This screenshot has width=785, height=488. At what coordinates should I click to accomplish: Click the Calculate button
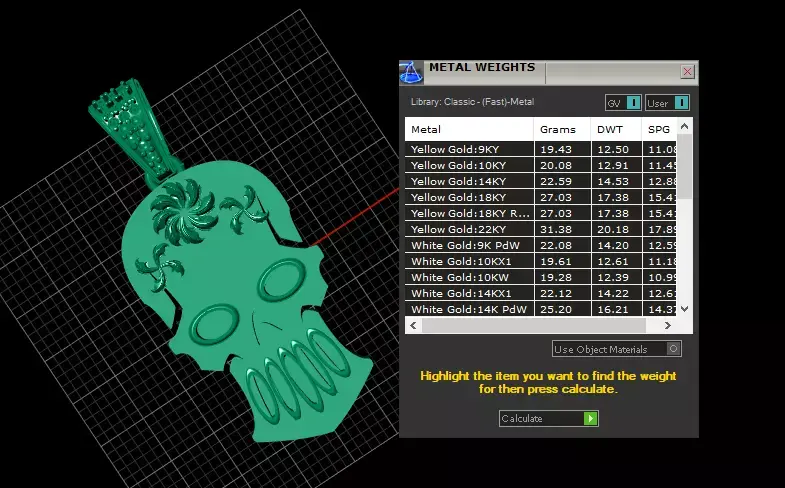(x=548, y=418)
